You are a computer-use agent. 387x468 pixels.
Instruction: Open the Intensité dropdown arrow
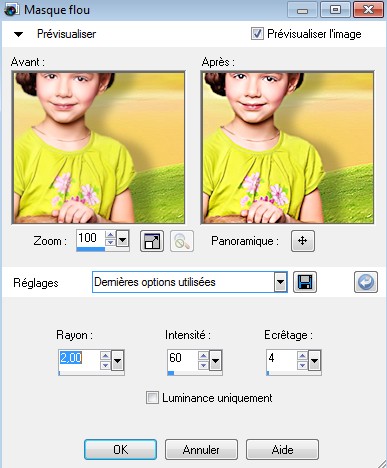[x=215, y=361]
